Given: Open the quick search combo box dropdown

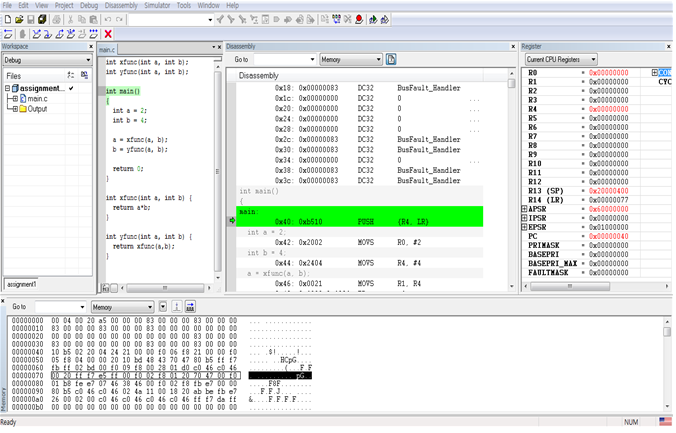Looking at the screenshot, I should pyautogui.click(x=210, y=20).
